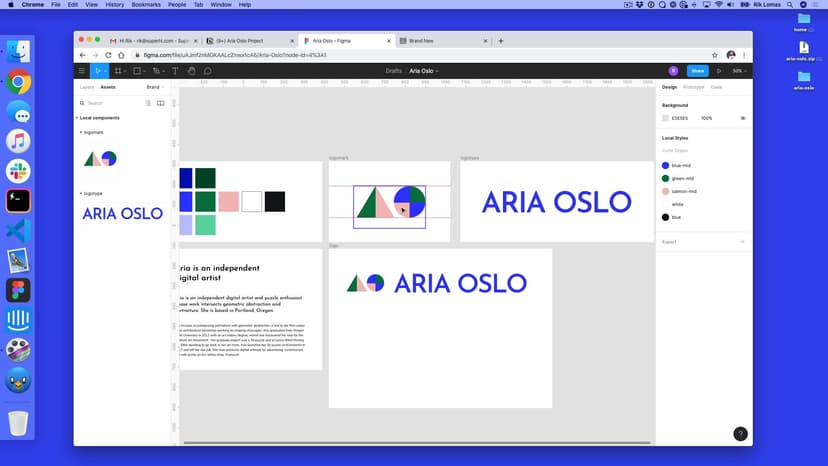Select the Move tool

point(97,71)
